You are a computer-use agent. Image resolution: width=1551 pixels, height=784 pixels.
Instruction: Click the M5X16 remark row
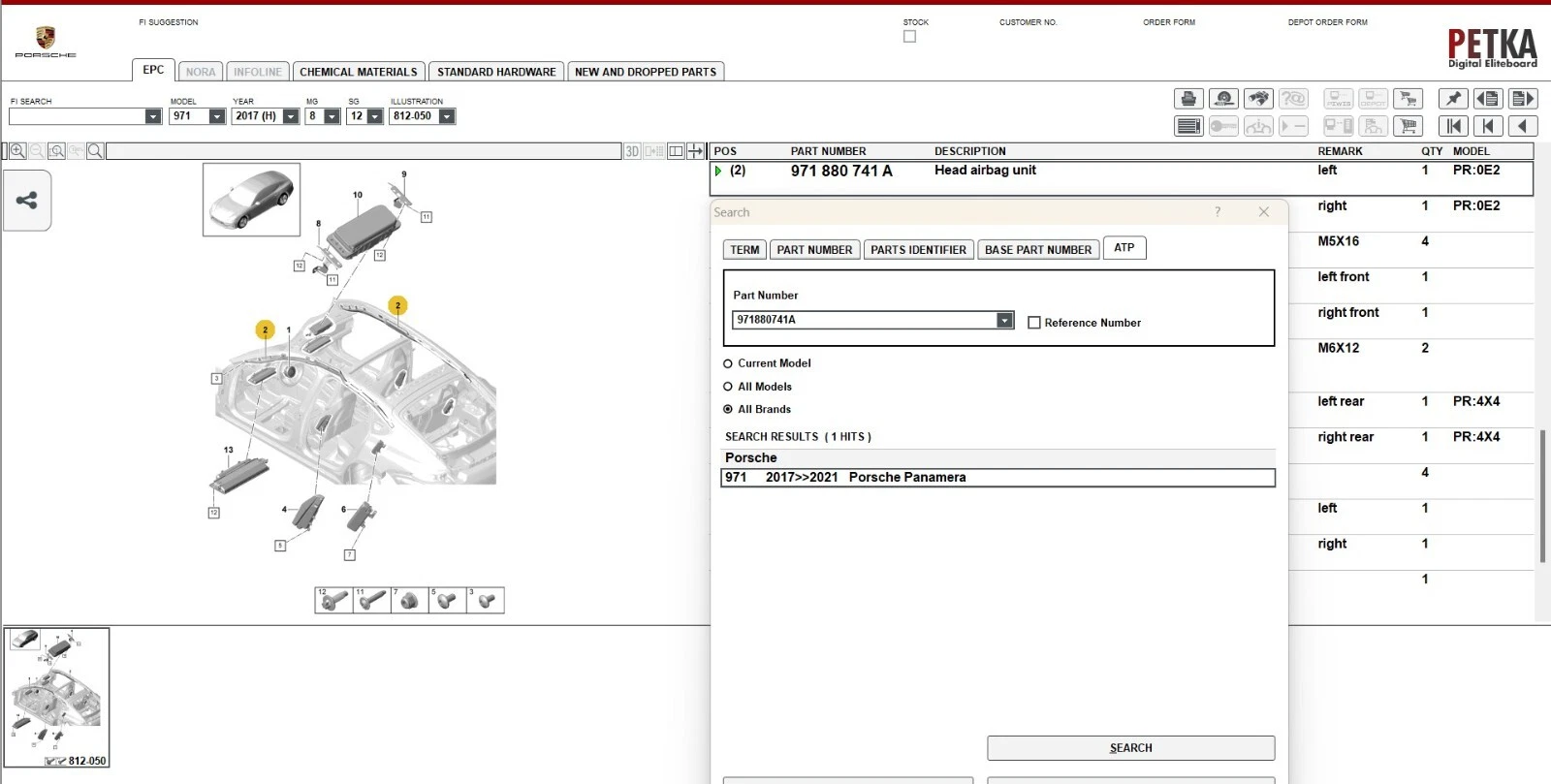1410,249
